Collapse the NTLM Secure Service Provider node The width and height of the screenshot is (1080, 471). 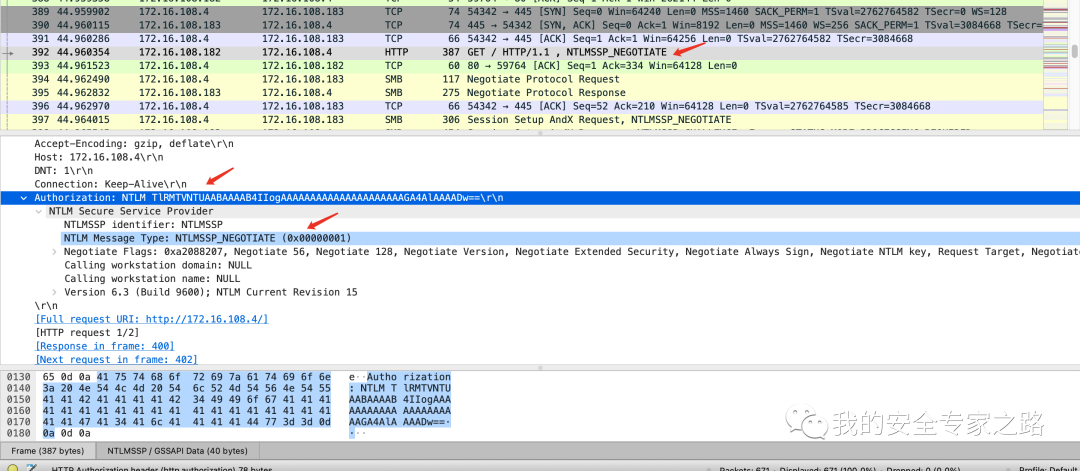tap(39, 211)
